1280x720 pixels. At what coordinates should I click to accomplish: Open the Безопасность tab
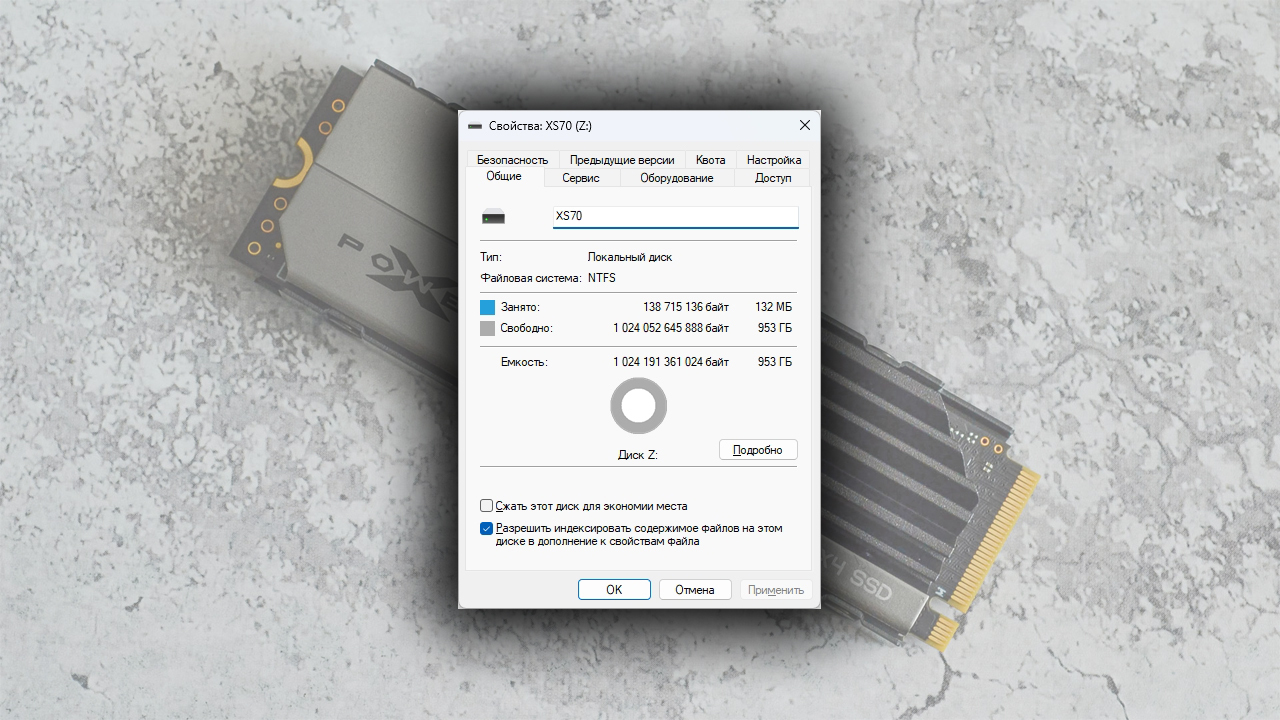(x=512, y=159)
